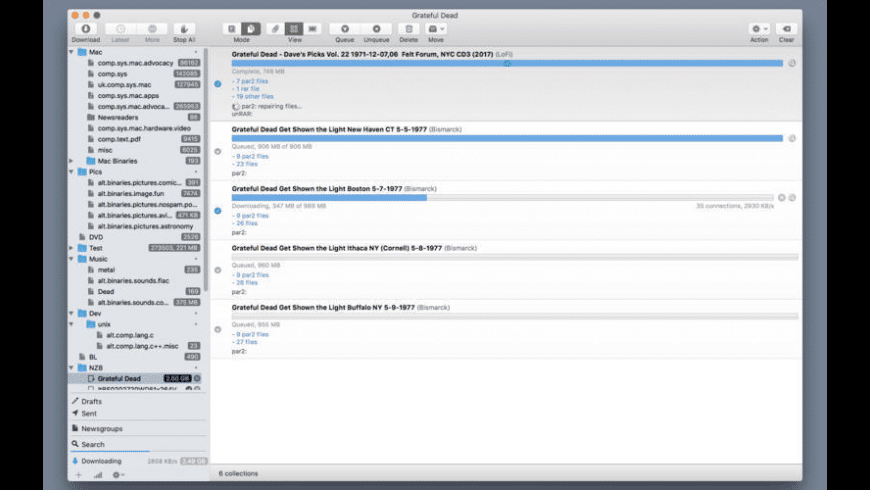The width and height of the screenshot is (870, 490).
Task: Click the clock icon on Boston download row
Action: [x=792, y=198]
